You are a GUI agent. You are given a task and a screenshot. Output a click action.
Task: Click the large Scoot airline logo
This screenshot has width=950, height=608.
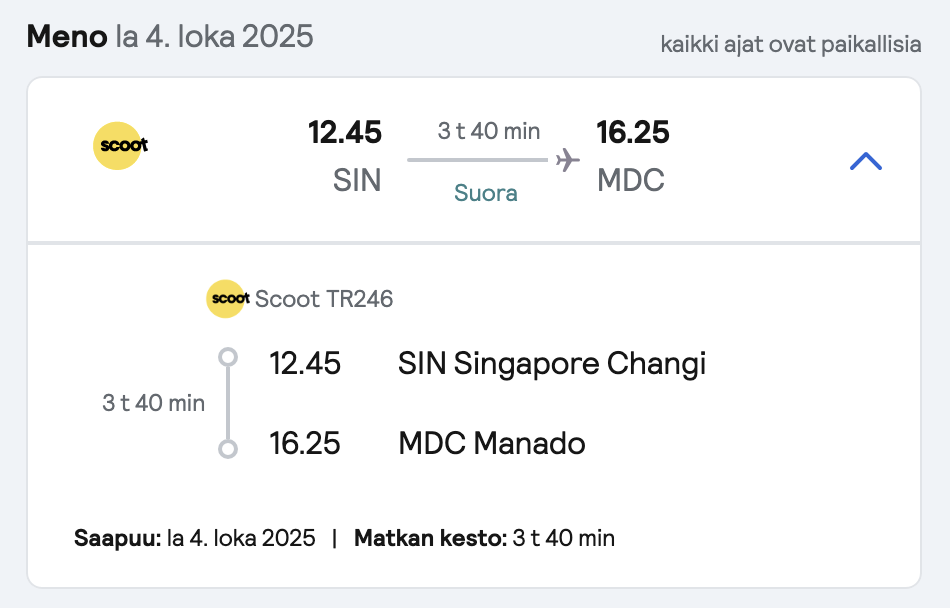[120, 145]
